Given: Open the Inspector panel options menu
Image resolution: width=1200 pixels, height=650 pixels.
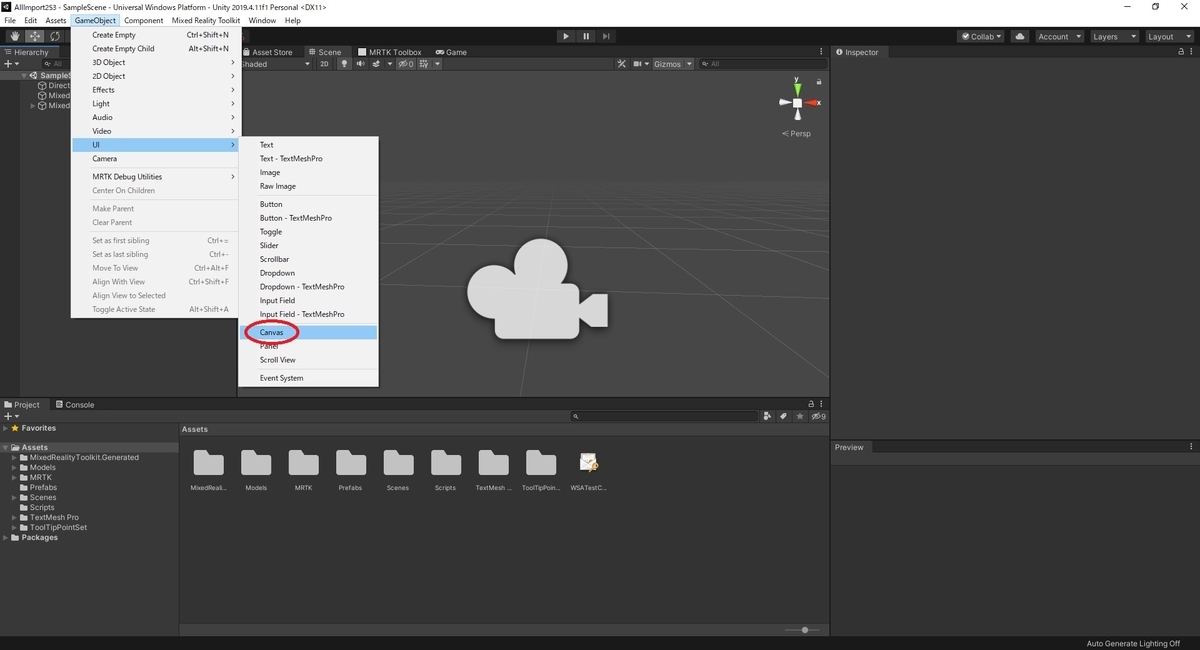Looking at the screenshot, I should point(1191,52).
